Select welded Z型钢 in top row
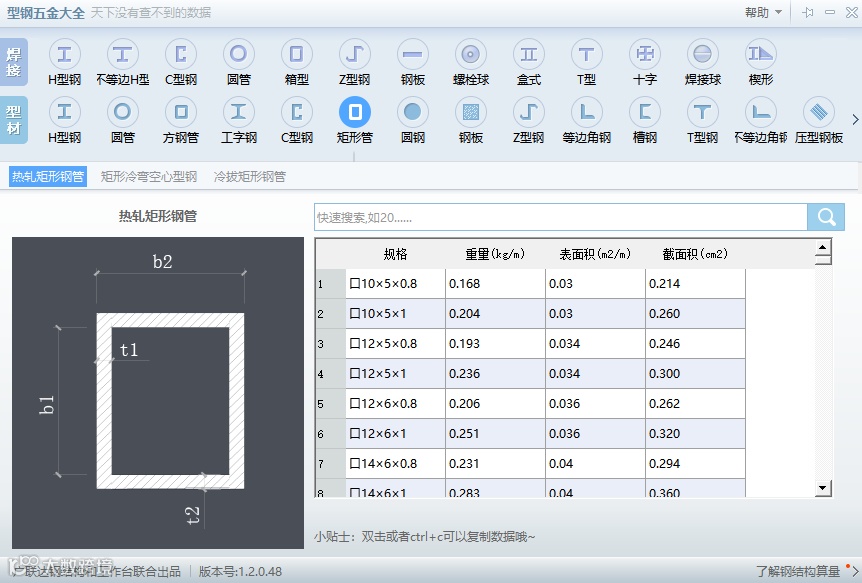This screenshot has height=583, width=862. pyautogui.click(x=355, y=62)
